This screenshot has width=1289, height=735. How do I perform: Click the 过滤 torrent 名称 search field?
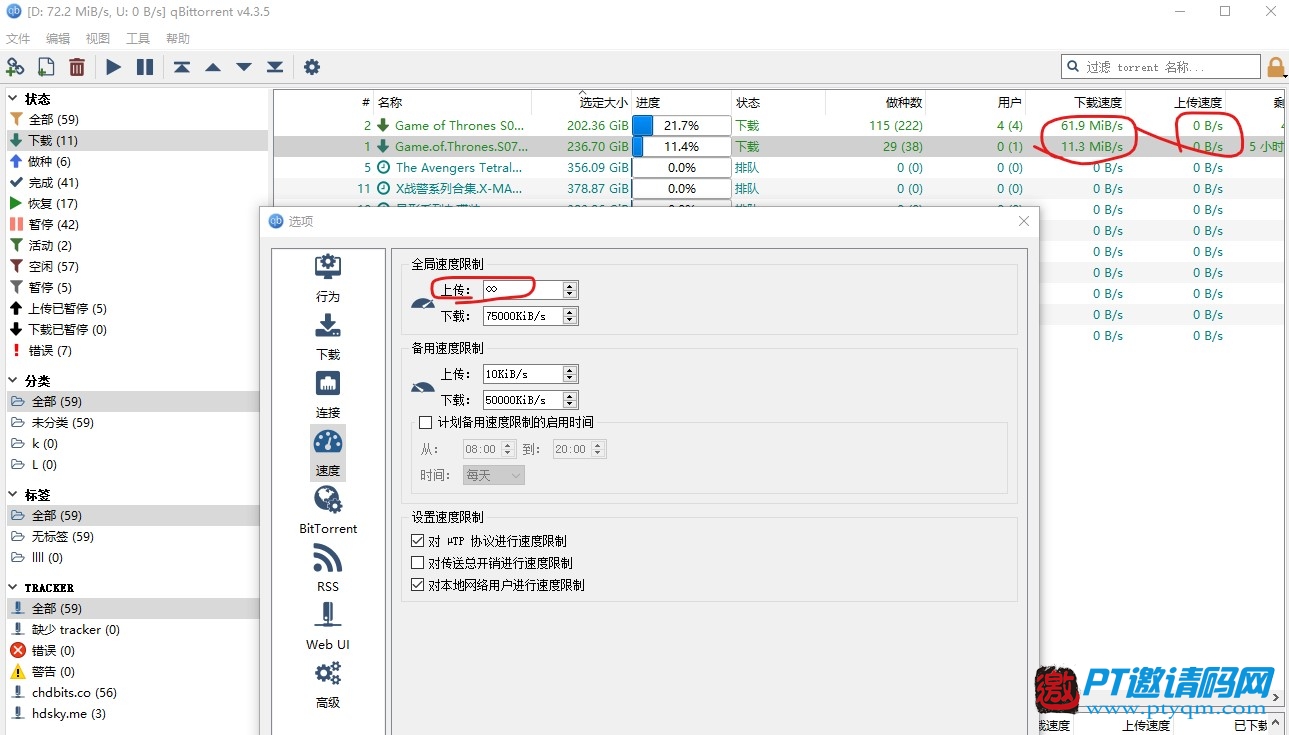[1161, 67]
